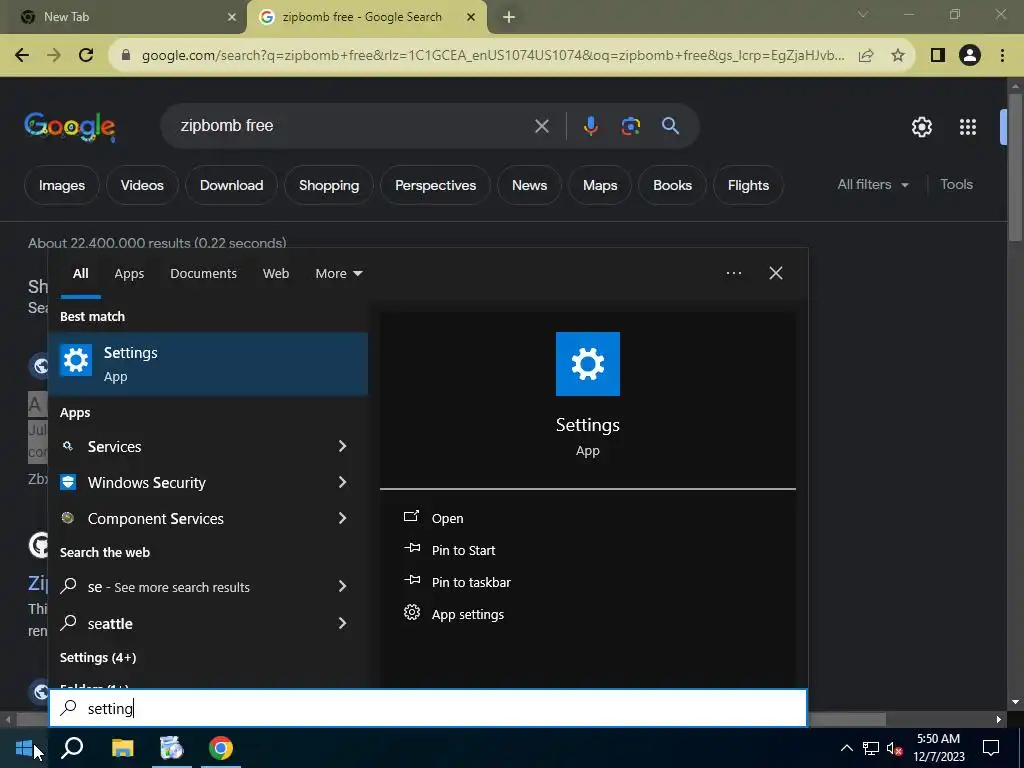Open the More filter dropdown
The image size is (1024, 768).
click(x=338, y=274)
